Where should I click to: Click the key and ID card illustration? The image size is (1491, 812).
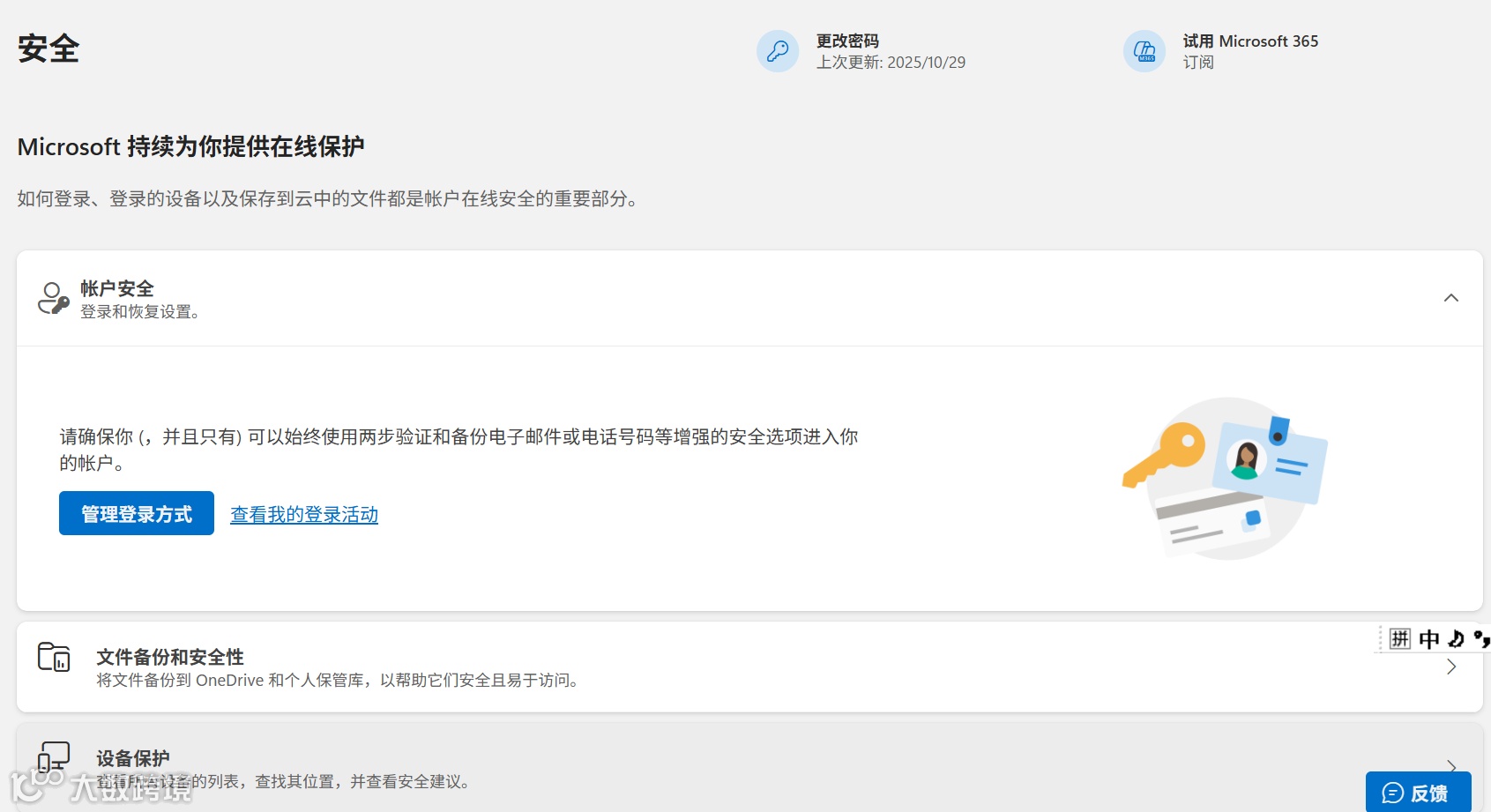pos(1225,478)
